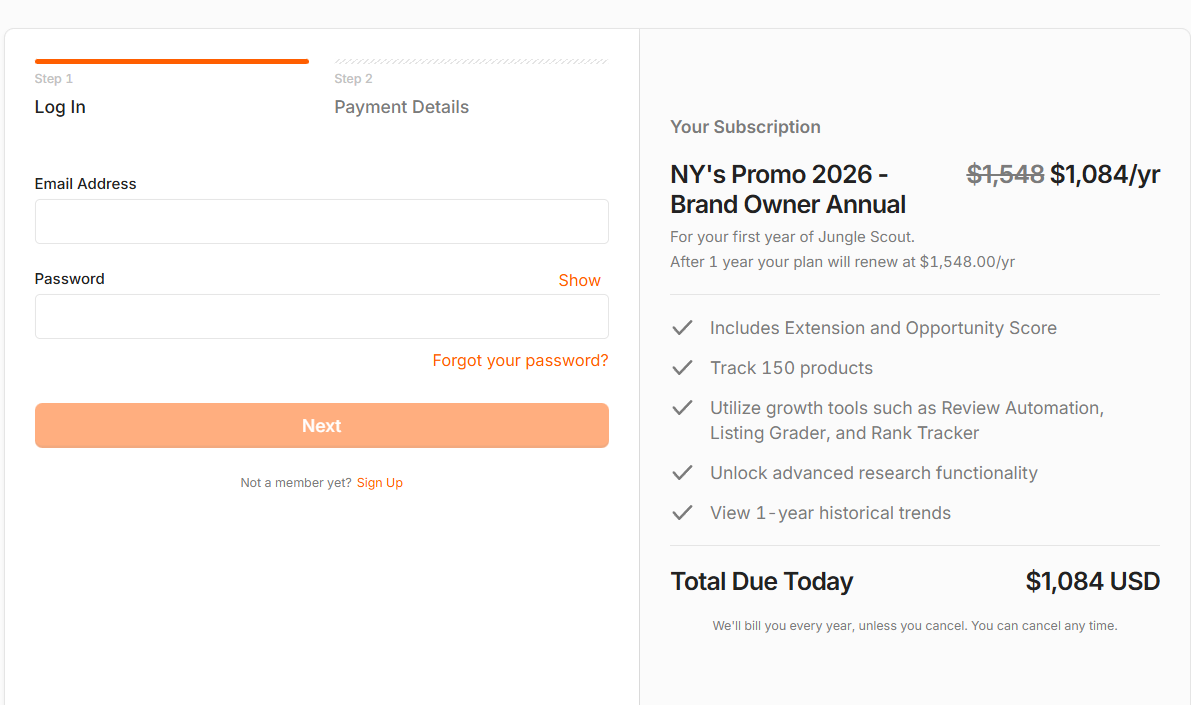Click checkmark next to Track 150 products
The width and height of the screenshot is (1191, 705).
(x=682, y=368)
